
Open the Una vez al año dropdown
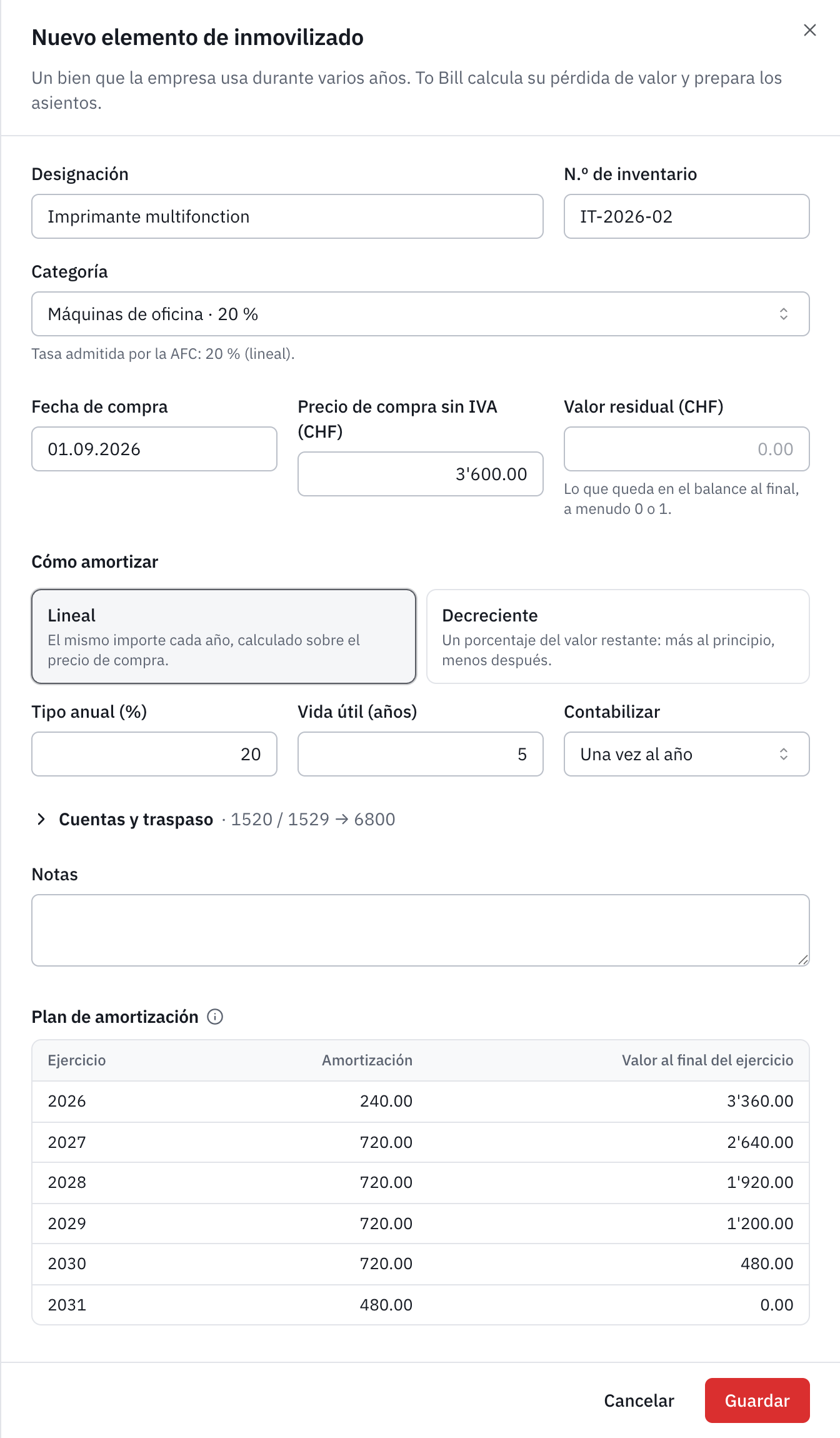coord(687,754)
